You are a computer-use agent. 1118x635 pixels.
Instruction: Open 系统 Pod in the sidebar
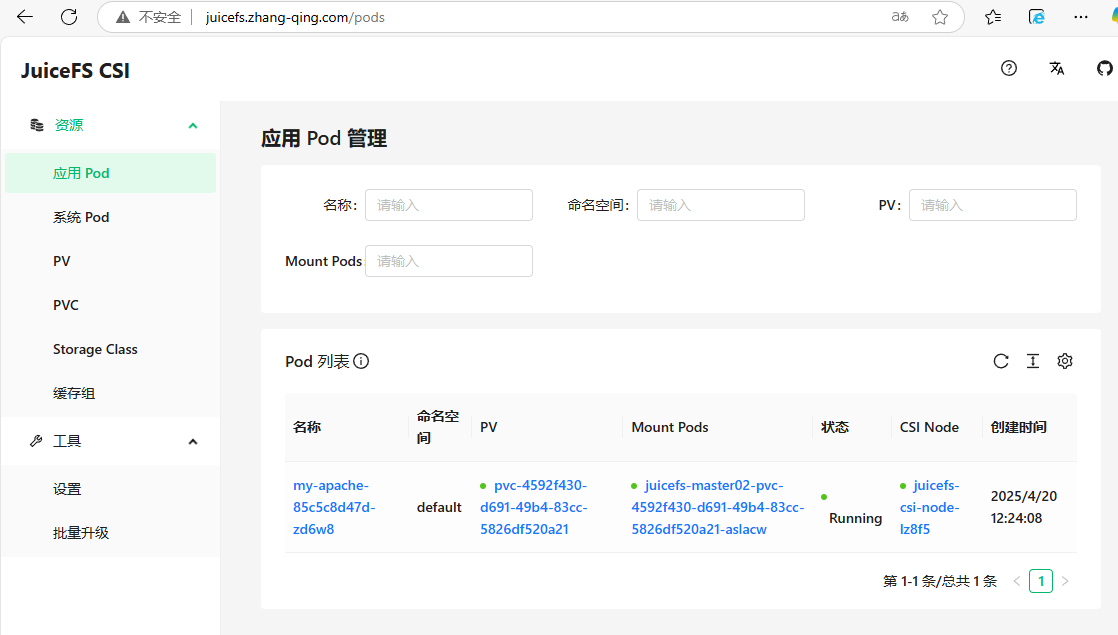coord(111,217)
